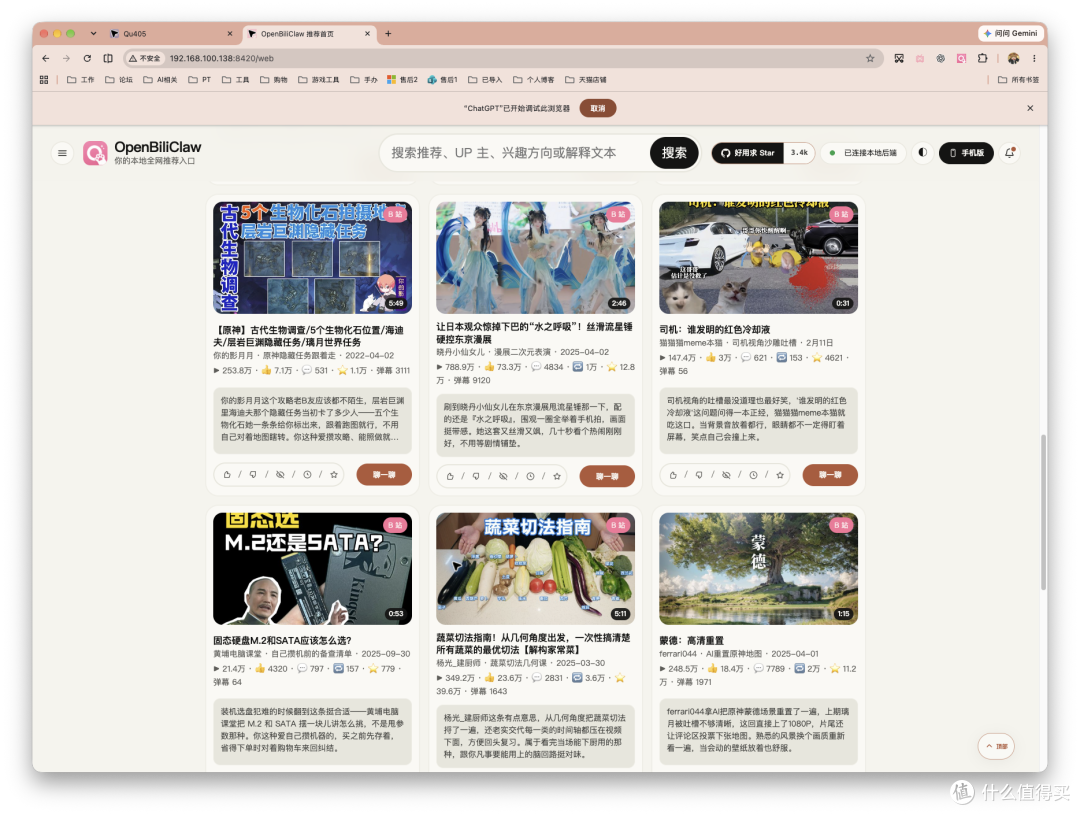Click the OpenBiliClaw logo icon
1080x815 pixels.
point(96,153)
